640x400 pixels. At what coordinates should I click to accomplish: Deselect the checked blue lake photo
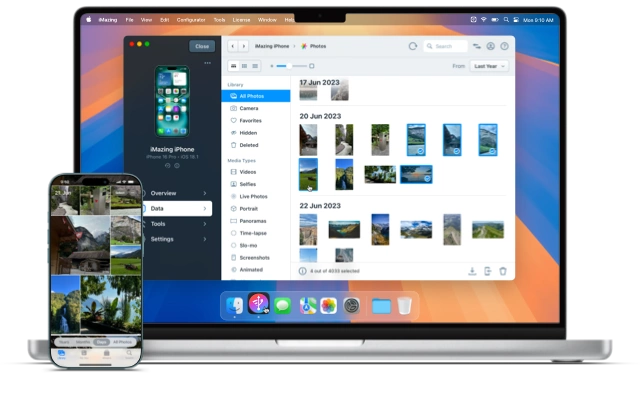tap(416, 174)
